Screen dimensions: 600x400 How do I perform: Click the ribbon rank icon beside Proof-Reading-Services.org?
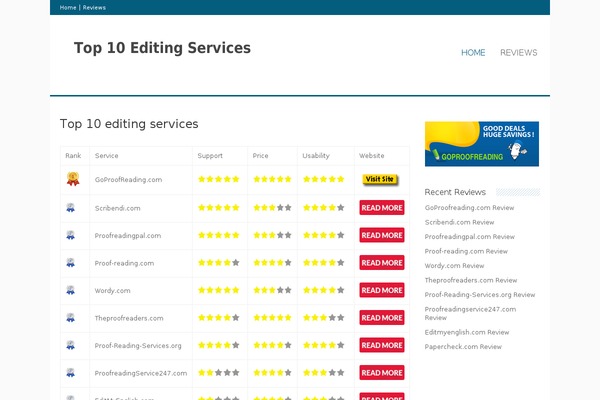pyautogui.click(x=70, y=345)
